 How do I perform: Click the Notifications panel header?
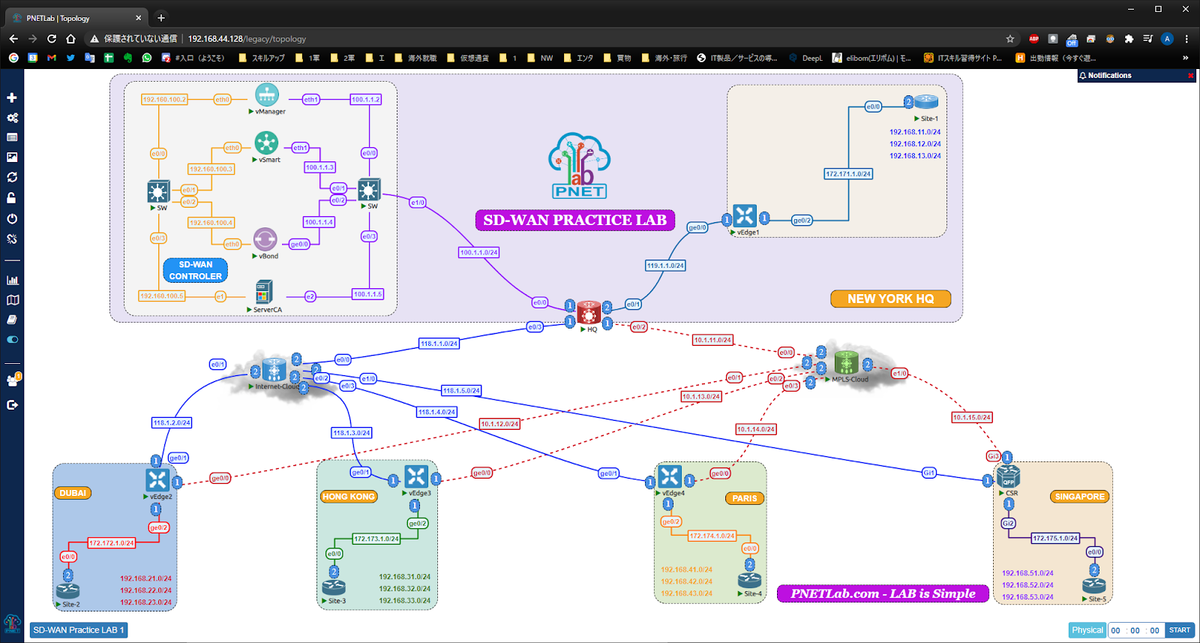point(1137,76)
